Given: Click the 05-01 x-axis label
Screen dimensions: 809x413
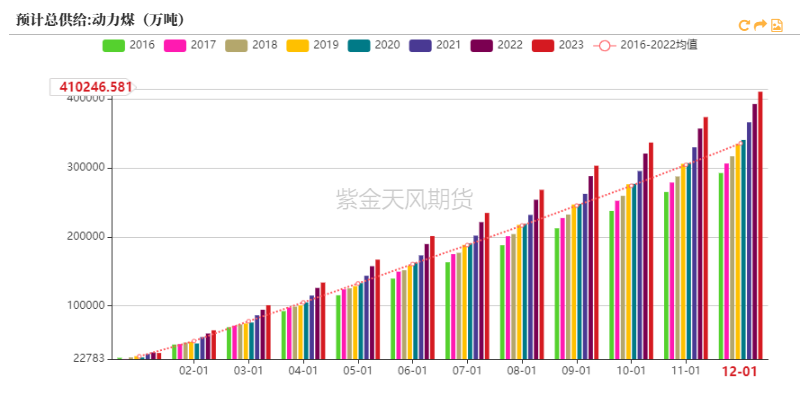Looking at the screenshot, I should 358,371.
